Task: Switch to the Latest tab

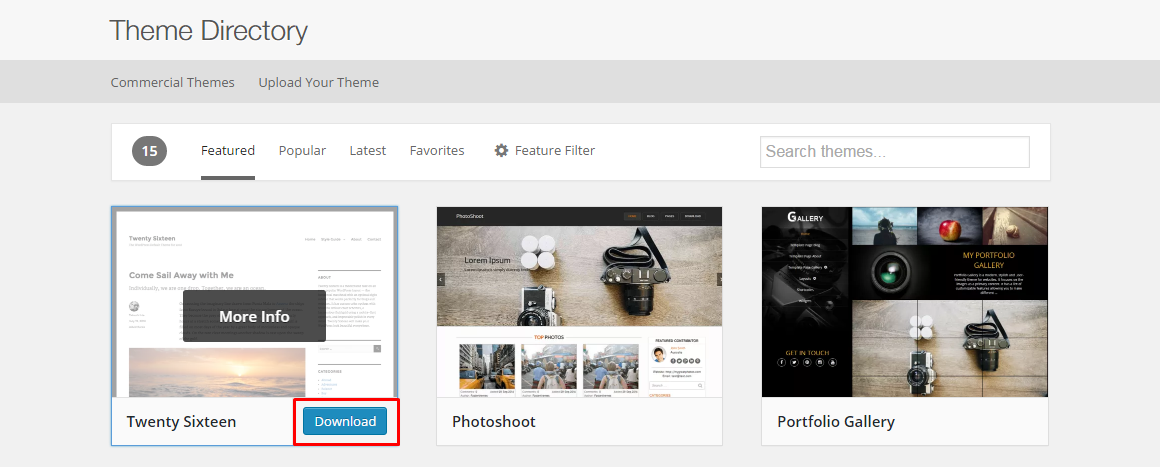Action: [368, 150]
